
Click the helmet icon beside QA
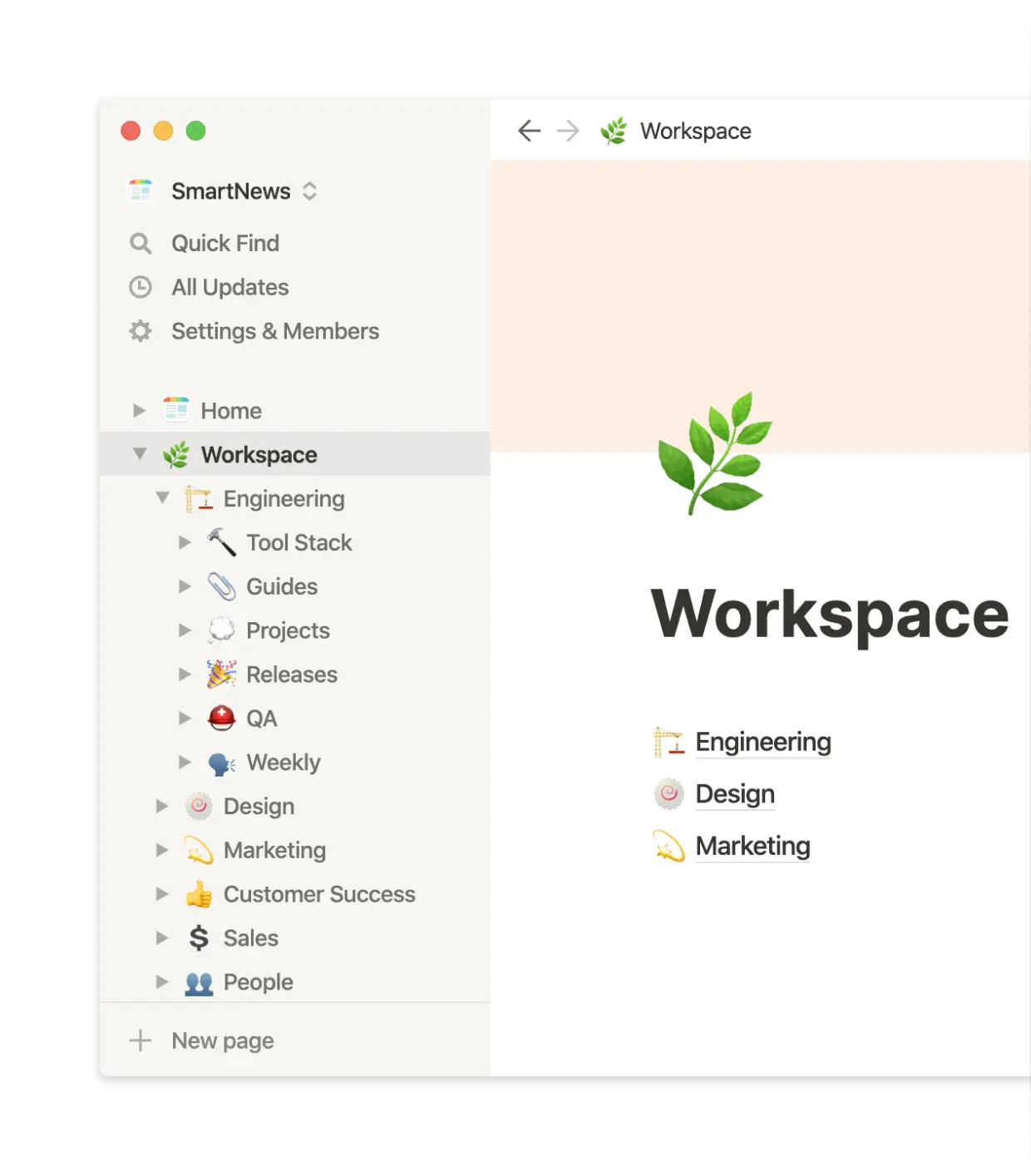pyautogui.click(x=220, y=718)
